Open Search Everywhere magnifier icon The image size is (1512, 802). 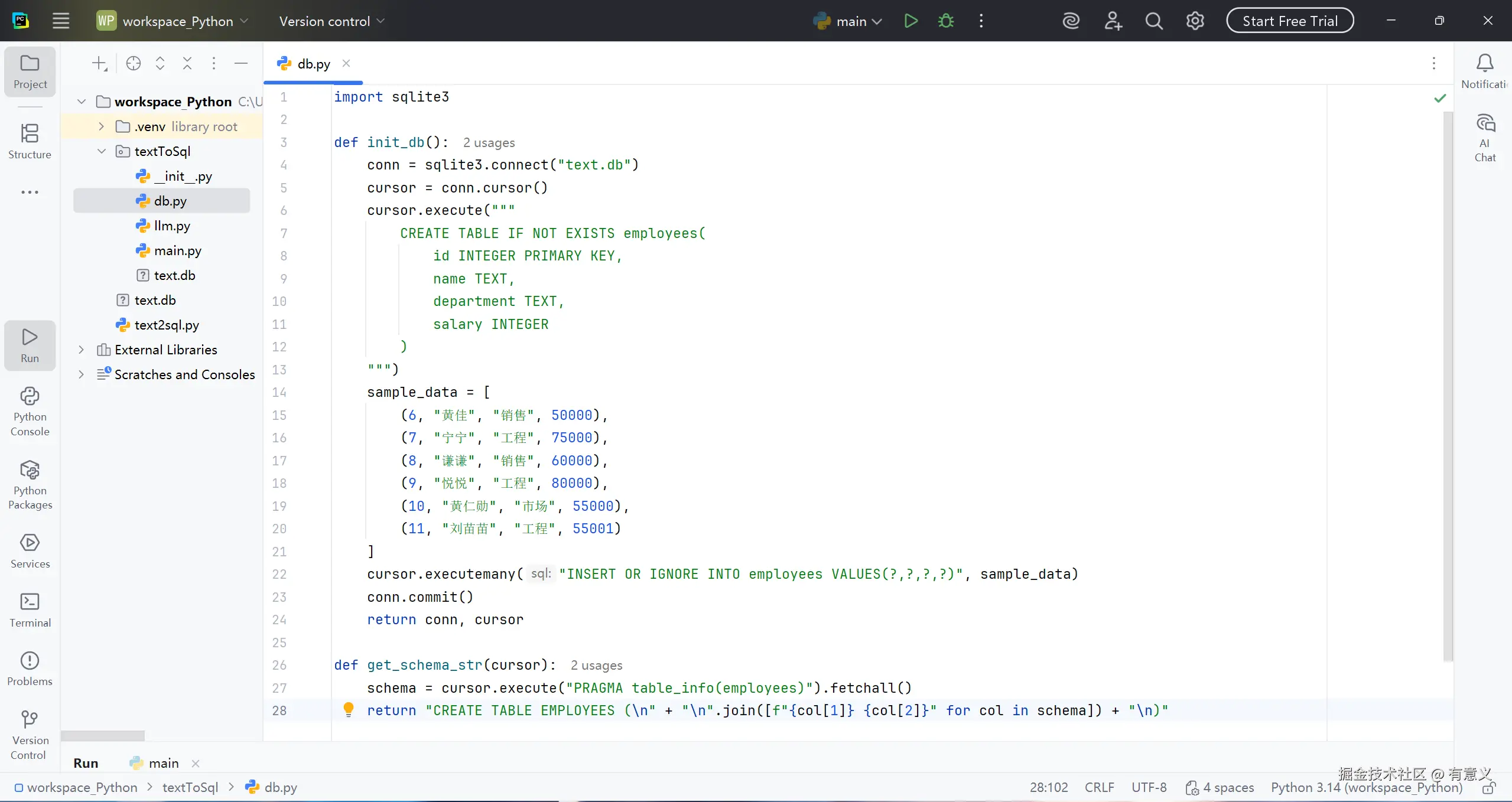1153,21
